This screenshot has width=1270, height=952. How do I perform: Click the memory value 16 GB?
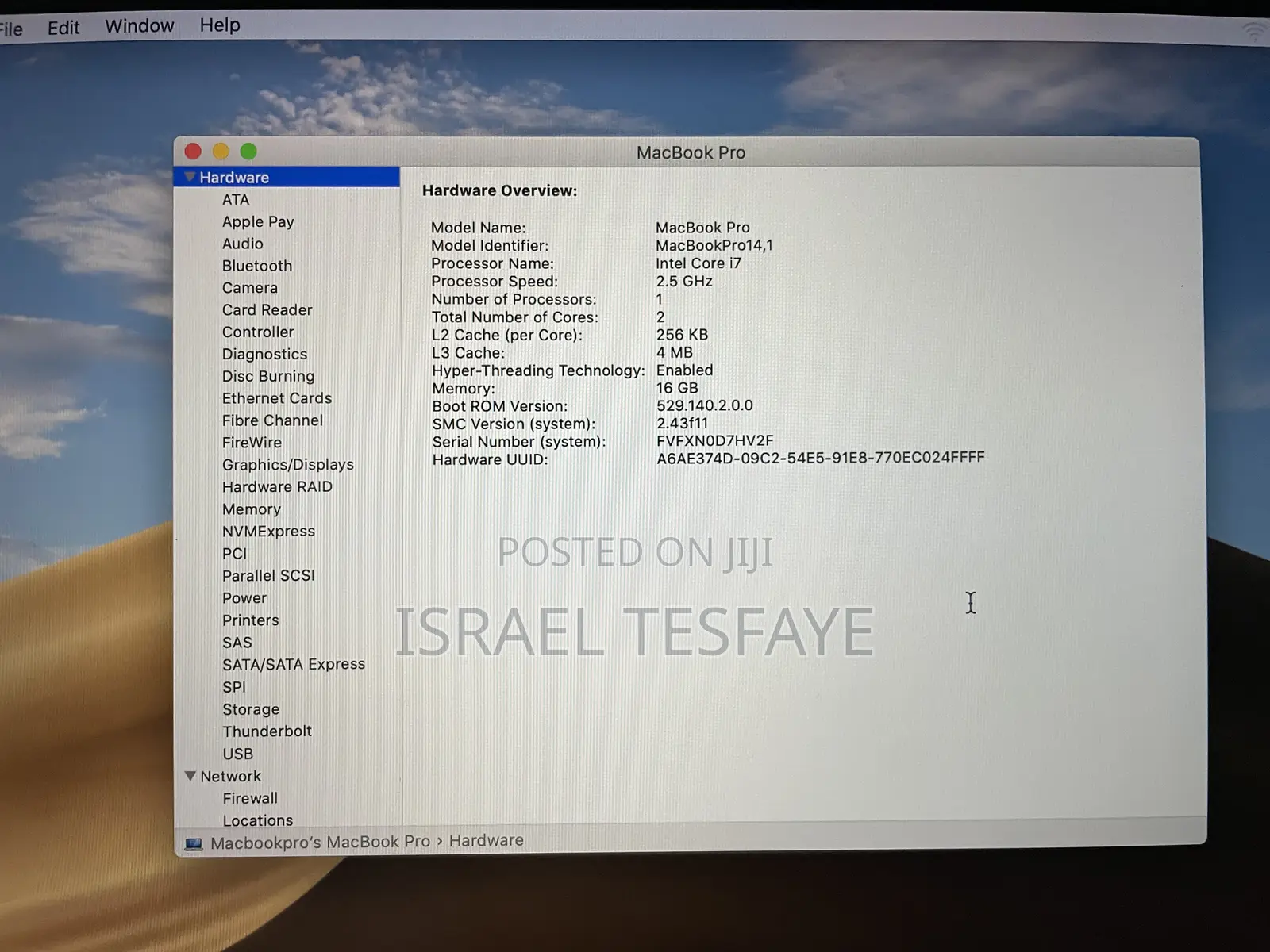pos(677,388)
